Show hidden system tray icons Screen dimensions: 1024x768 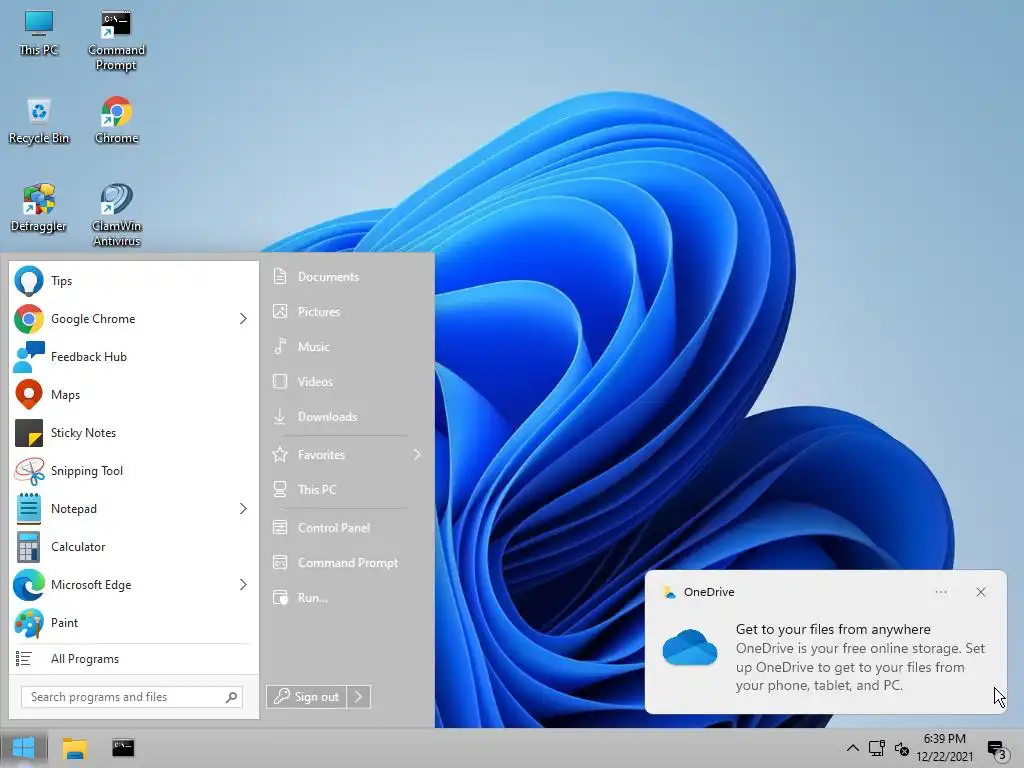tap(852, 748)
